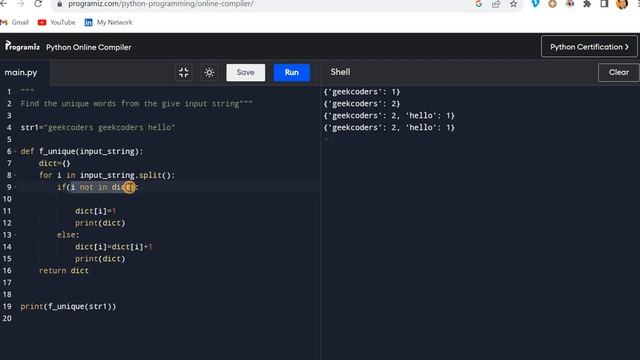Open the LinkedIn My Network bookmark
The width and height of the screenshot is (640, 360).
(x=109, y=22)
